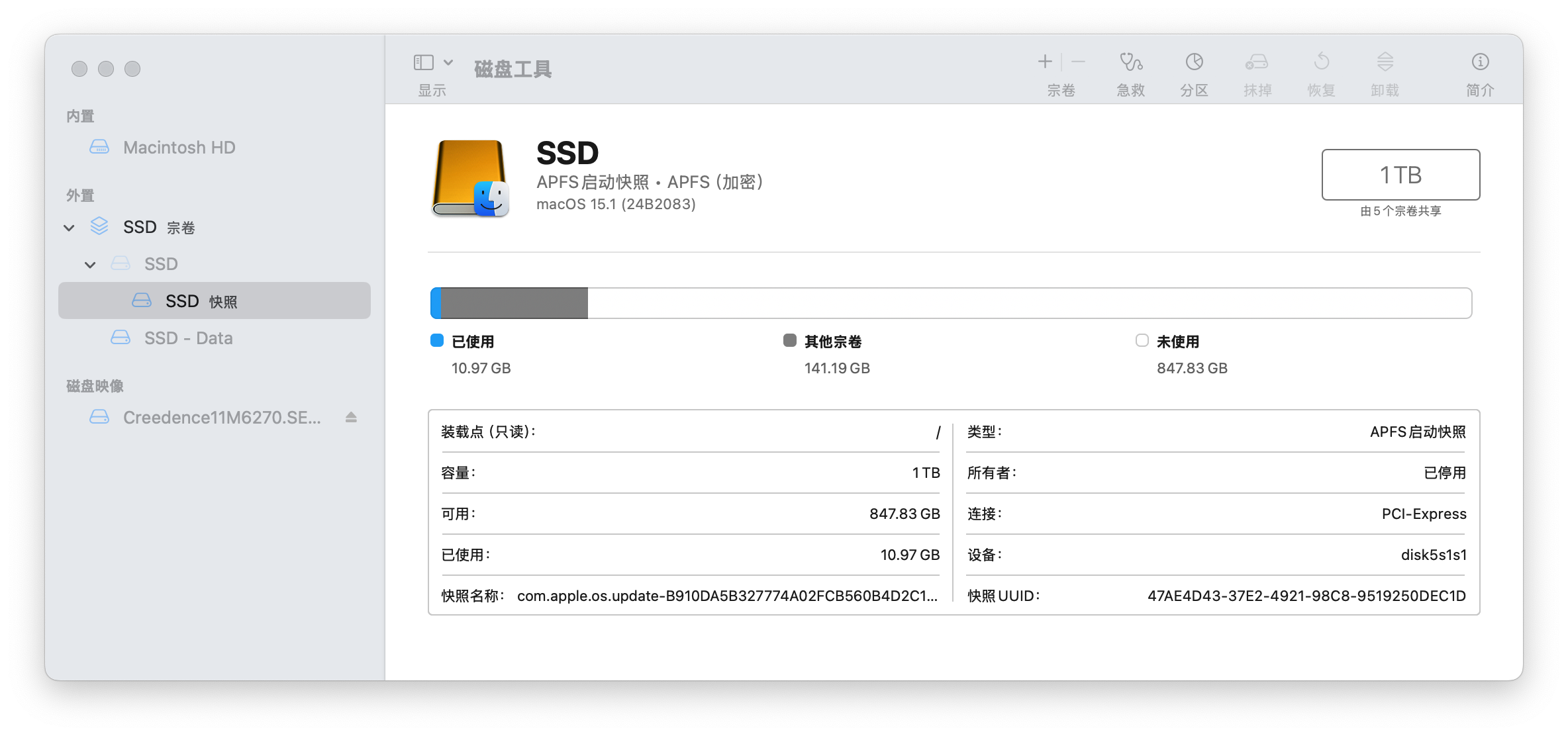Click the Restore (恢复) toolbar icon
1568x736 pixels.
coord(1321,62)
